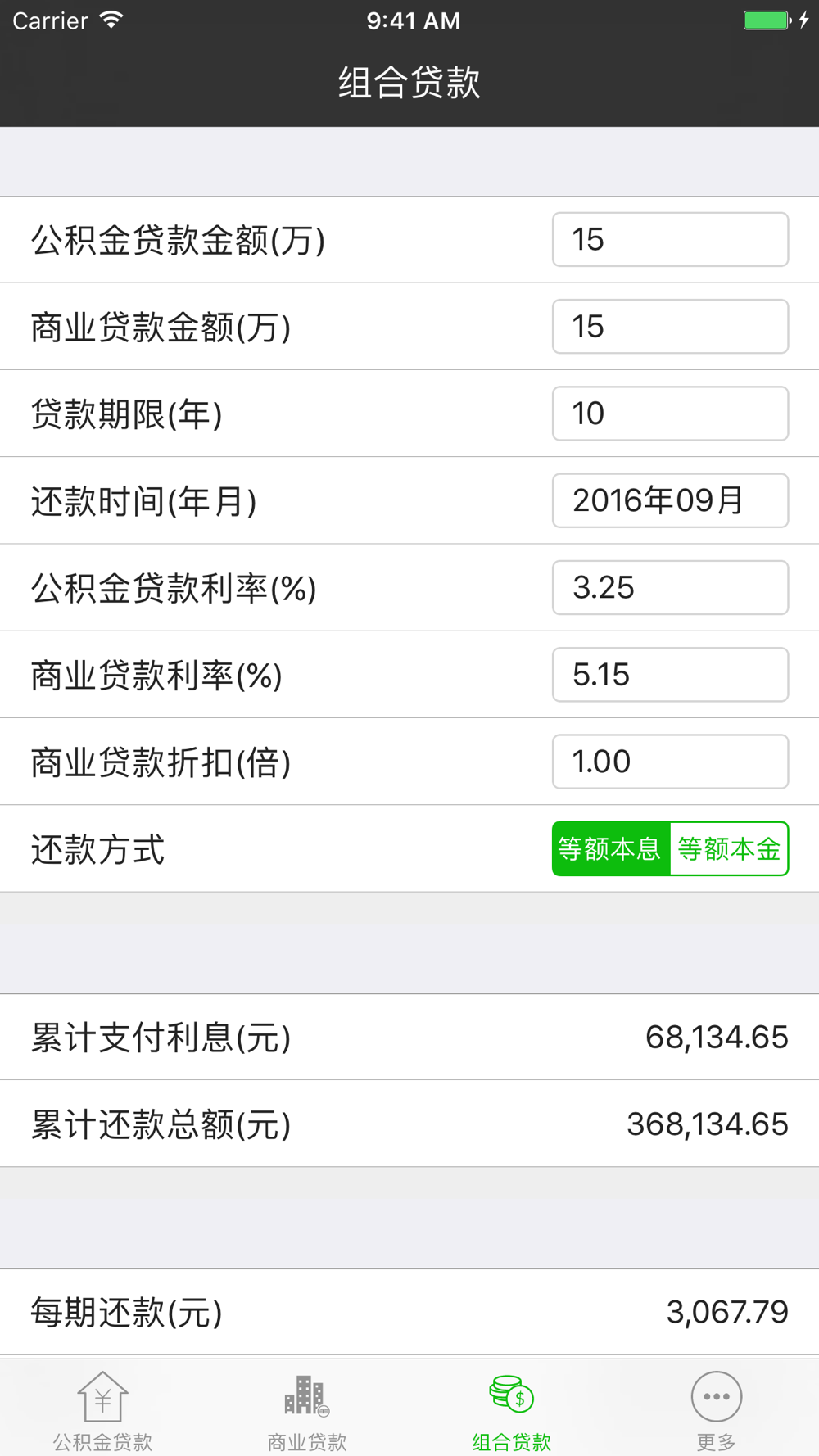Edit the 贷款期限 years field
This screenshot has height=1456, width=819.
click(x=670, y=414)
